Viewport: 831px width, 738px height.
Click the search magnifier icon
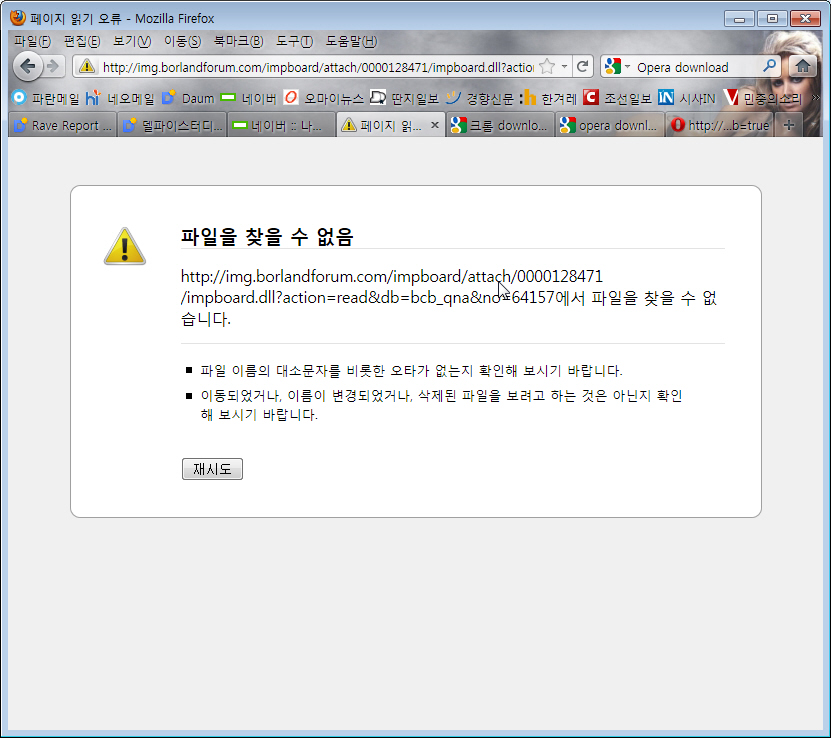click(770, 67)
